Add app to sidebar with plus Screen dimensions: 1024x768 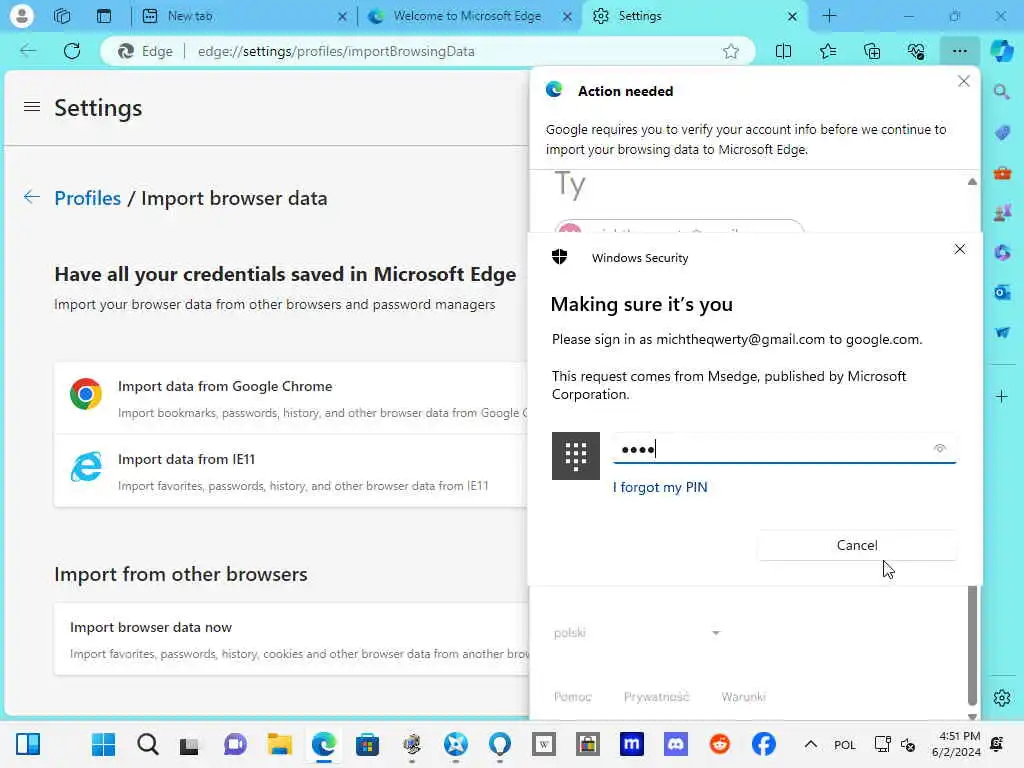(x=1002, y=396)
